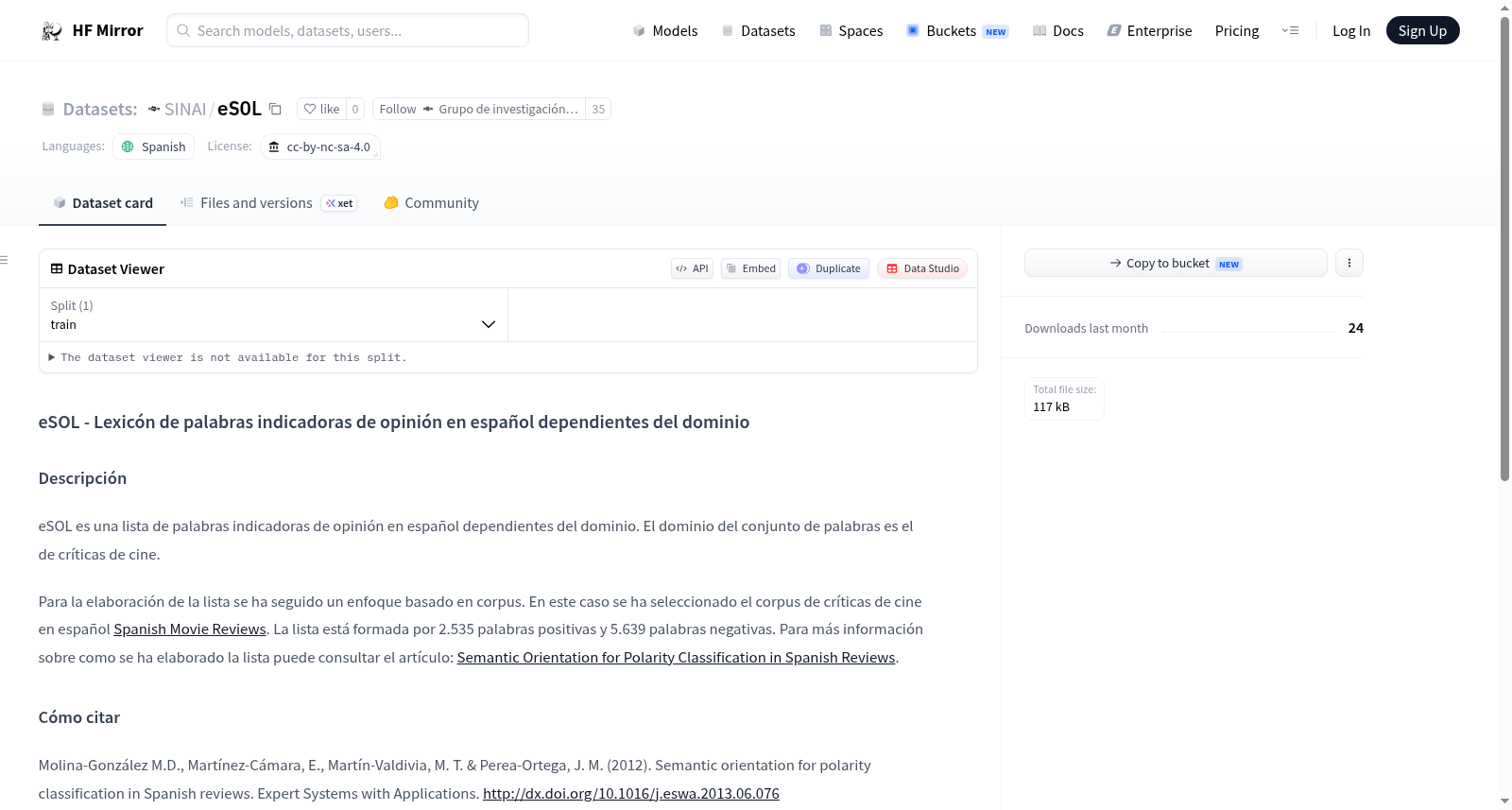
Task: Click the Downloads last month value 24
Action: click(1356, 328)
